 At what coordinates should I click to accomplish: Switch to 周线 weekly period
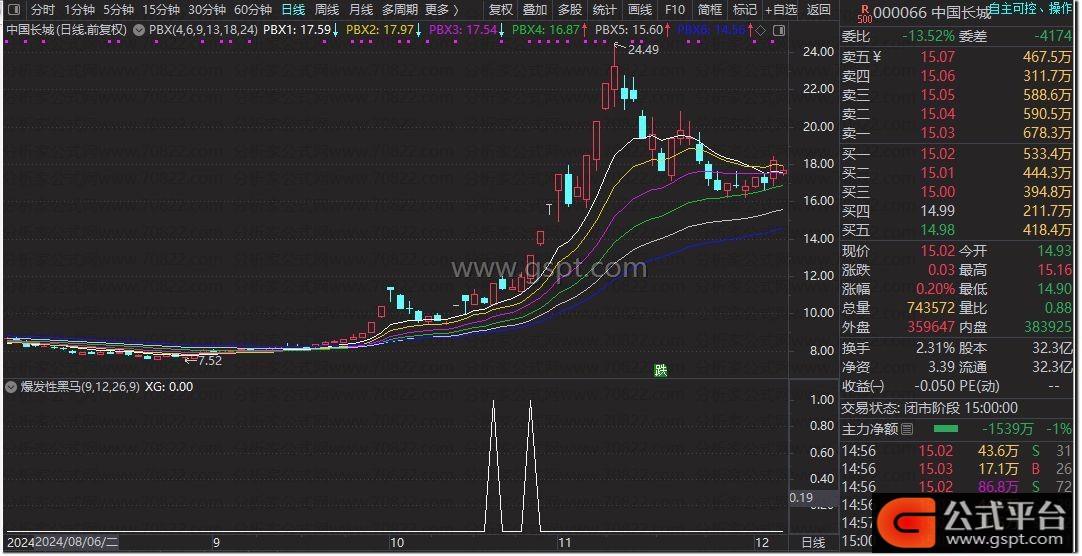tap(327, 10)
